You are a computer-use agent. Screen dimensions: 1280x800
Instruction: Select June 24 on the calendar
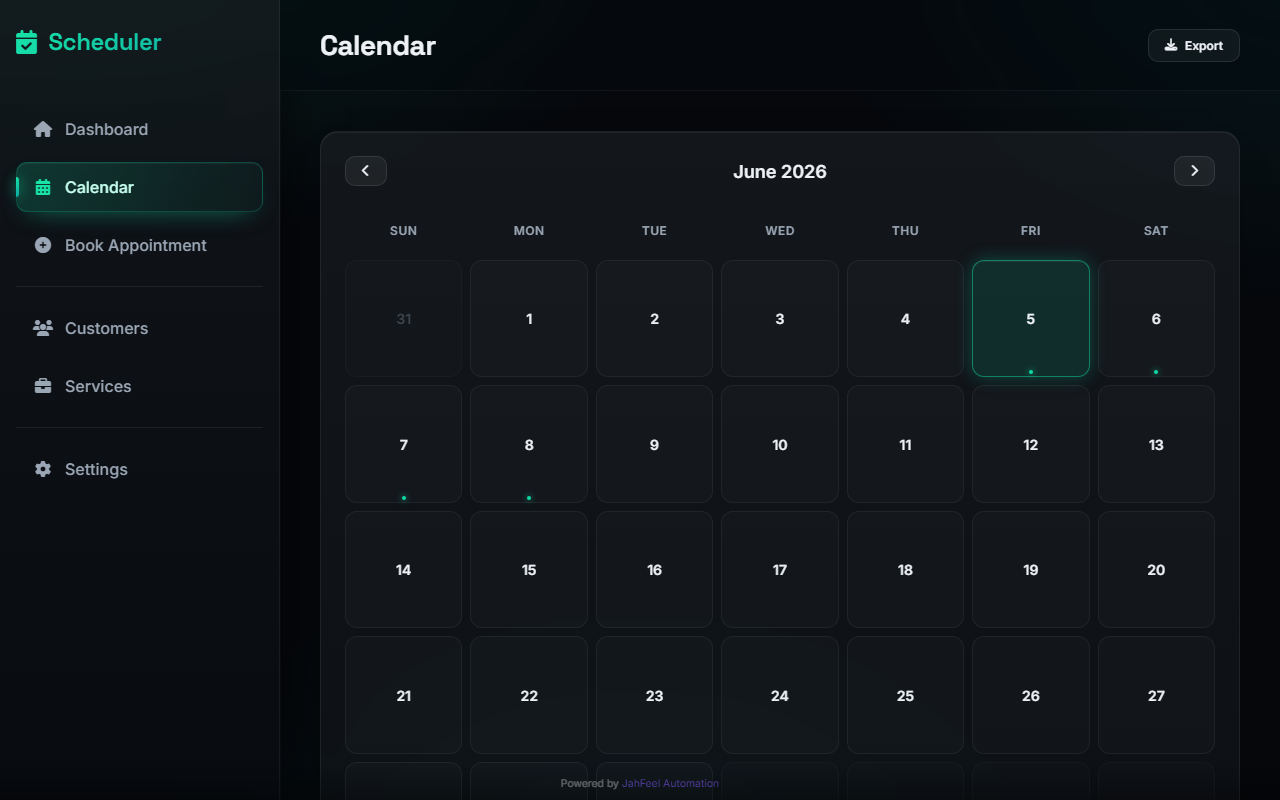780,695
